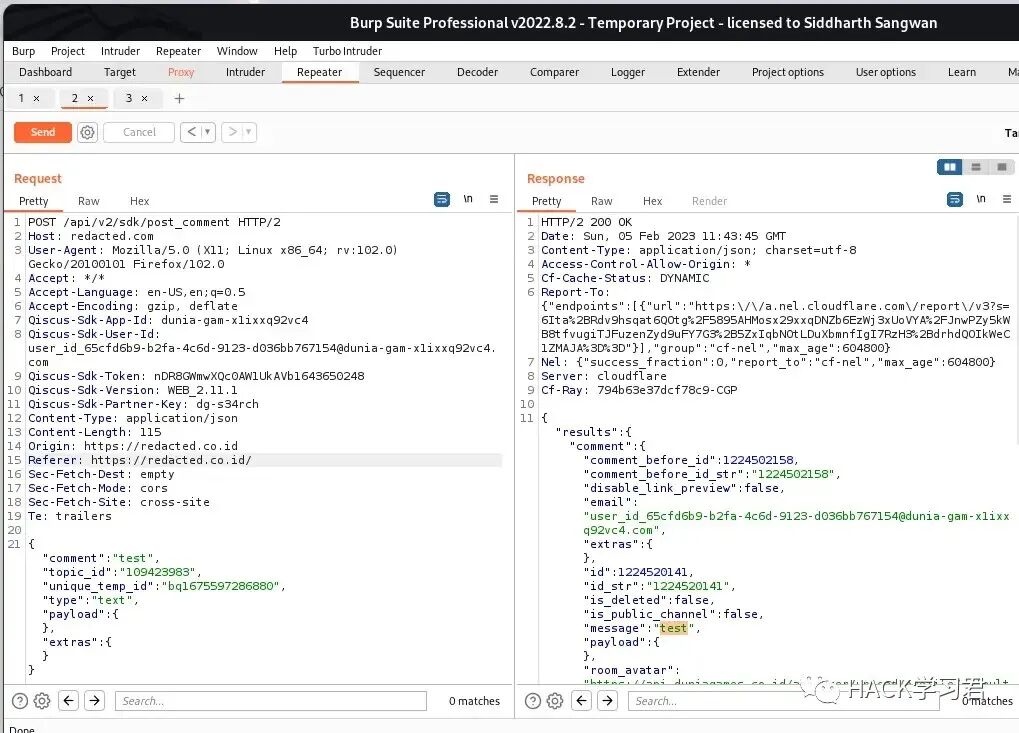This screenshot has width=1019, height=733.
Task: Jump to previous search match in Response
Action: pos(582,701)
